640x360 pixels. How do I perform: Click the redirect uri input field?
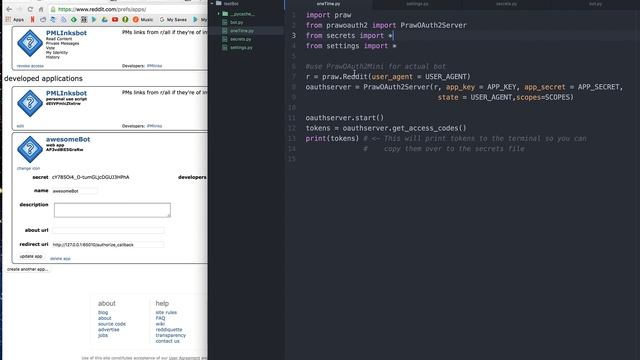(108, 244)
